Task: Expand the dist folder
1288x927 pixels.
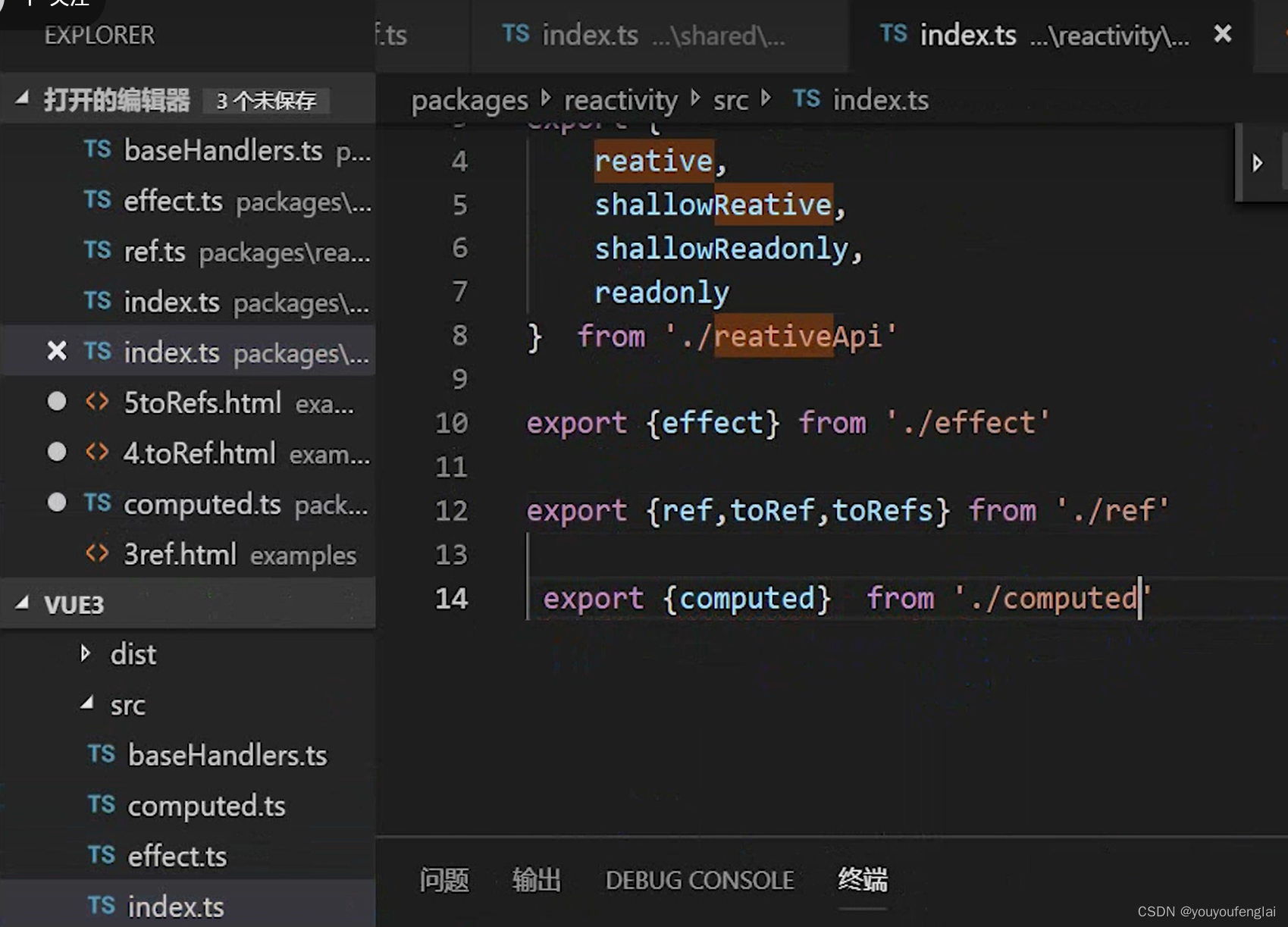Action: coord(86,653)
